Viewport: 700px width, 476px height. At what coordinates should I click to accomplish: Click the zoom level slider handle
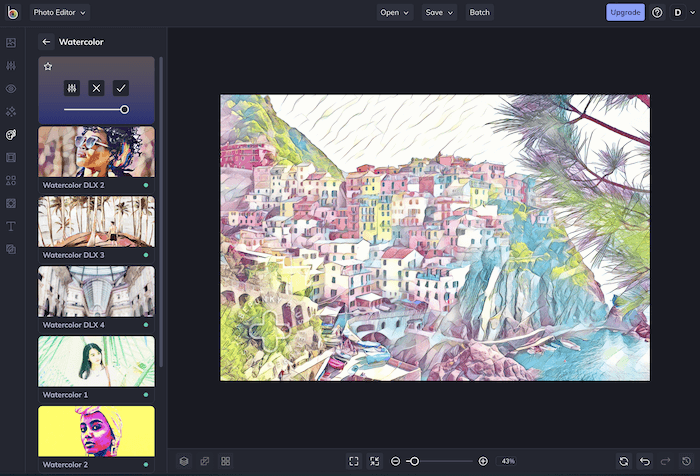414,461
